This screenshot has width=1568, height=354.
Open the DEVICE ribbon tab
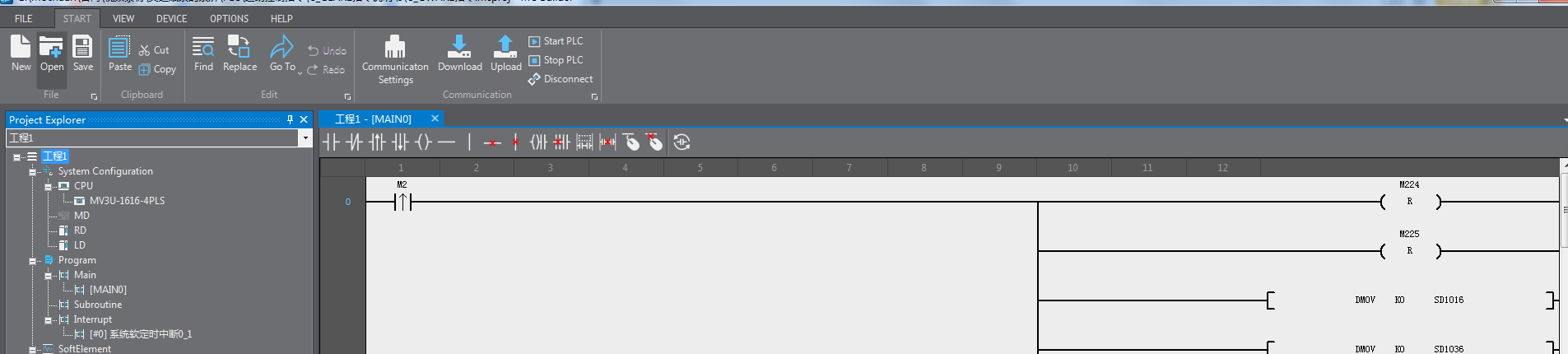point(171,18)
